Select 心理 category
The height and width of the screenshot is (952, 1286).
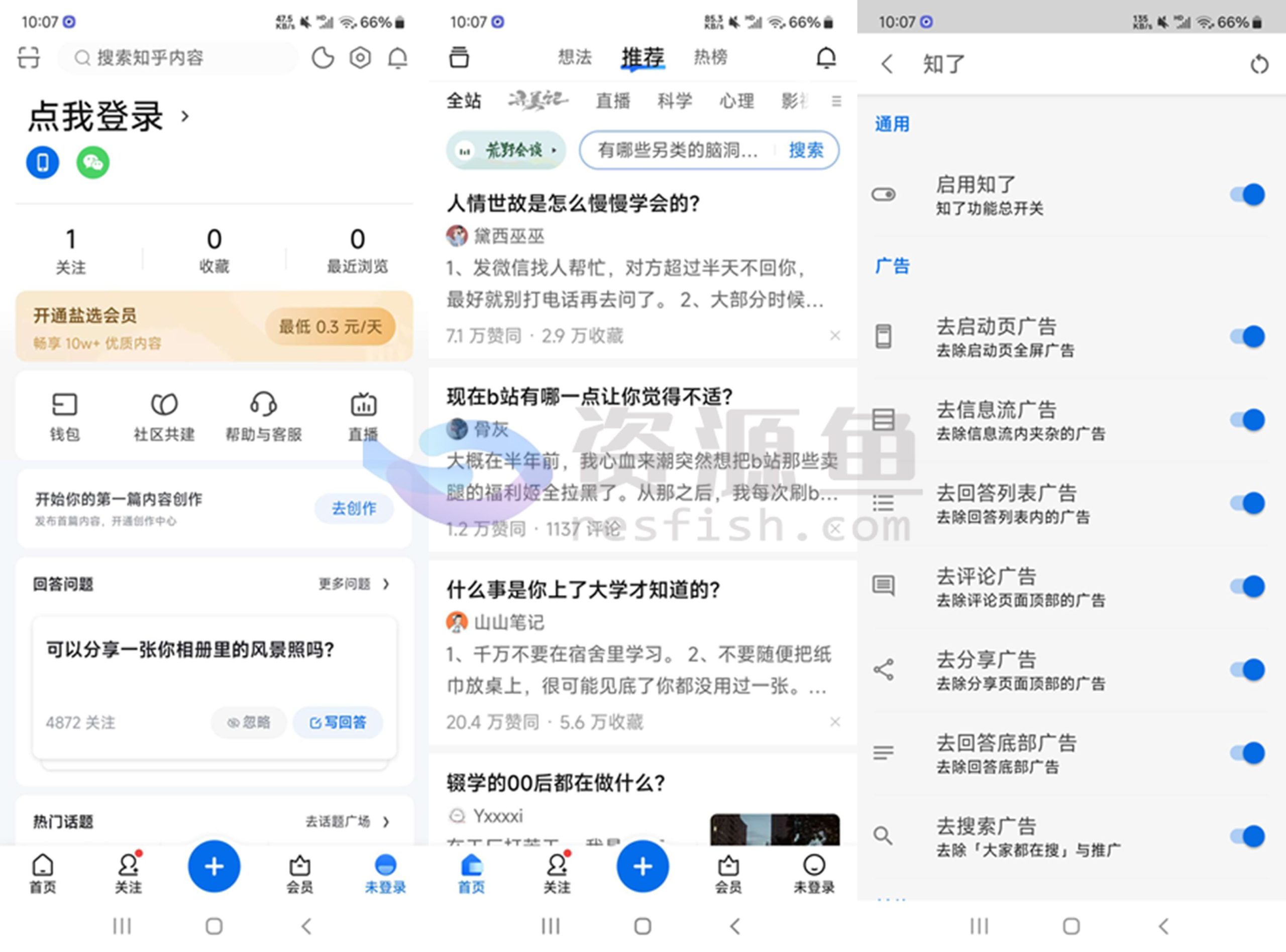(x=736, y=101)
